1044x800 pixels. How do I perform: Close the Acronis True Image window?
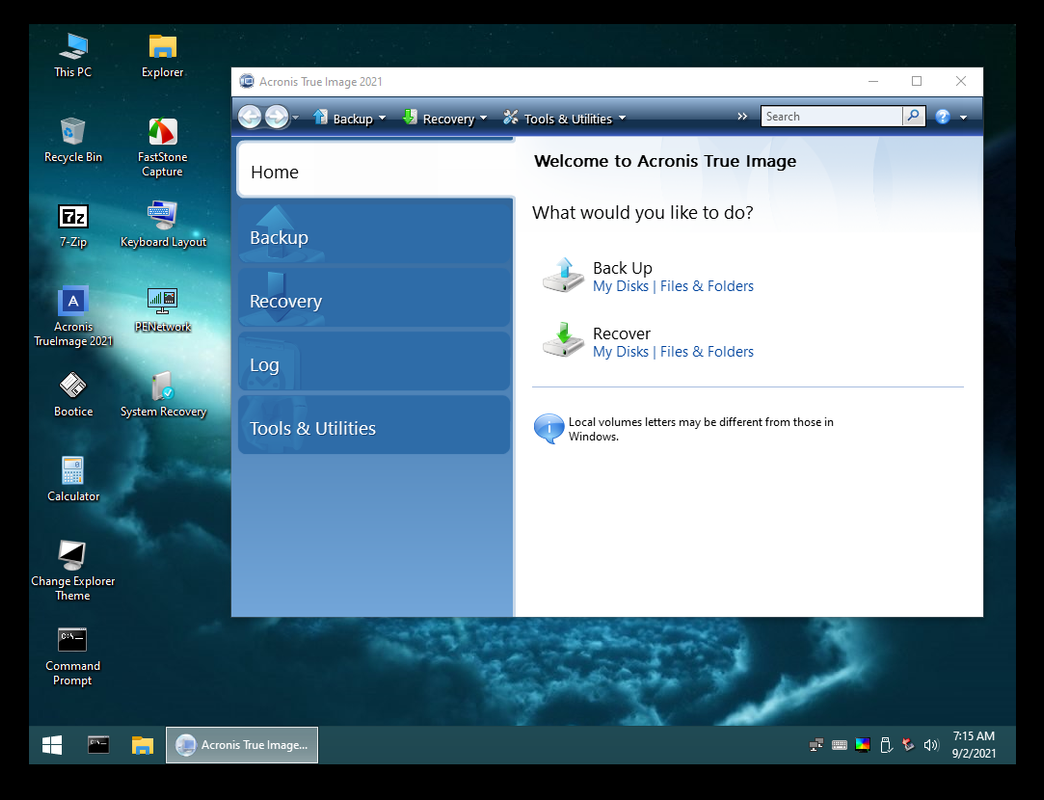tap(961, 81)
